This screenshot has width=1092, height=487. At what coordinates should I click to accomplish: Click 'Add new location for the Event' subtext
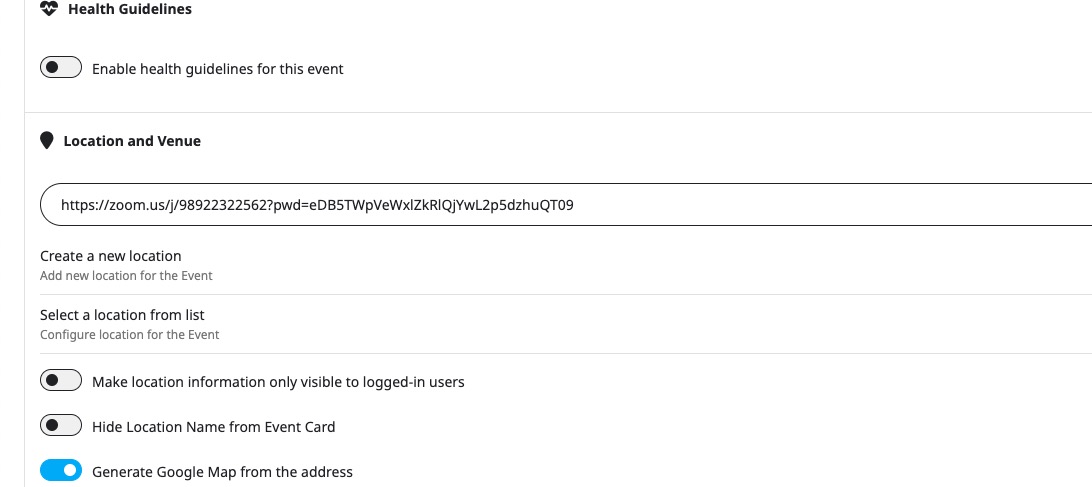pos(126,275)
